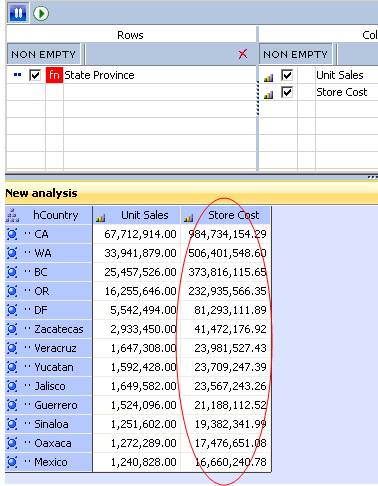Image resolution: width=378 pixels, height=486 pixels.
Task: Click the red fn icon beside State Province
Action: [x=54, y=75]
